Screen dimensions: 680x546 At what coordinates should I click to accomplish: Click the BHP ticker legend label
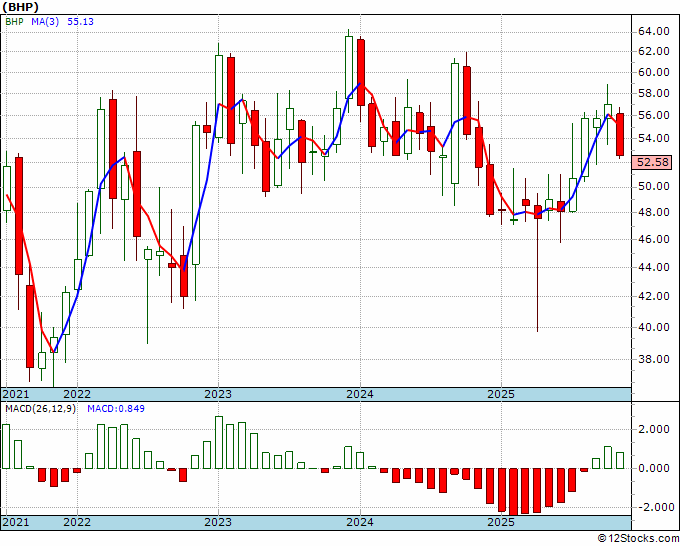pyautogui.click(x=14, y=22)
